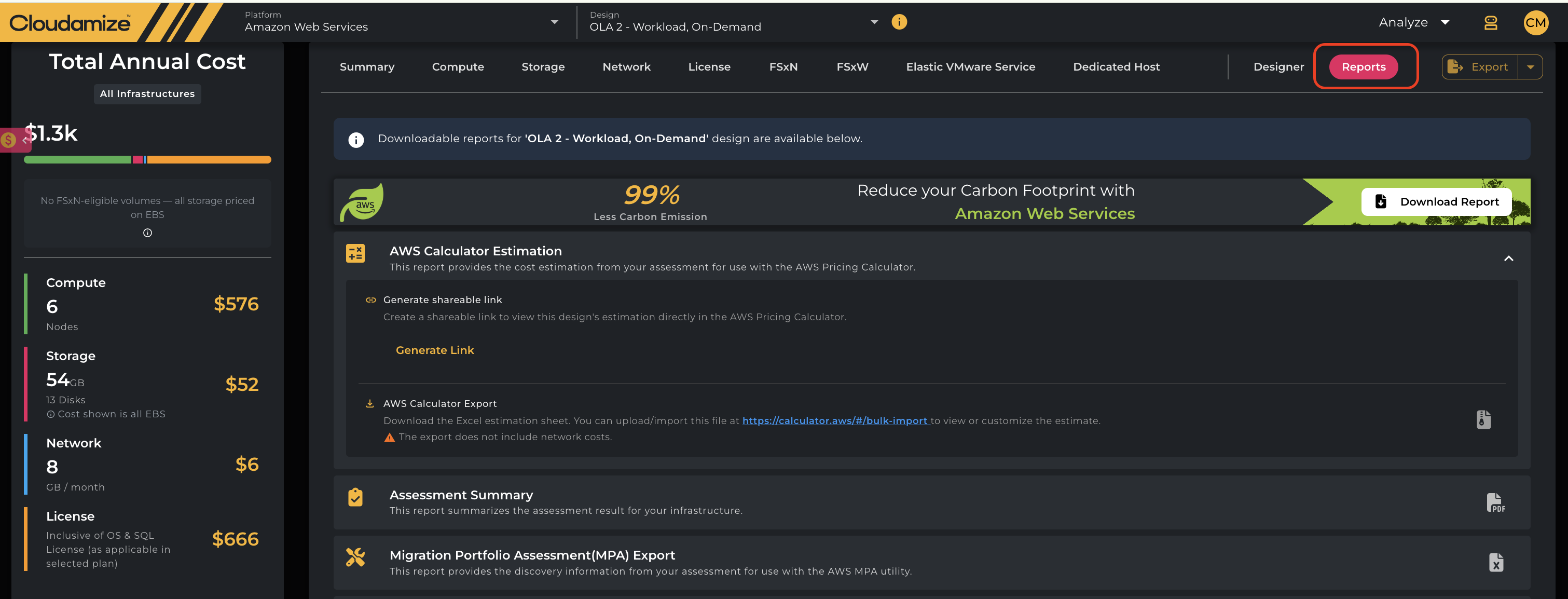Open the FSxW tab
Screen dimensions: 1568x599
pos(852,67)
